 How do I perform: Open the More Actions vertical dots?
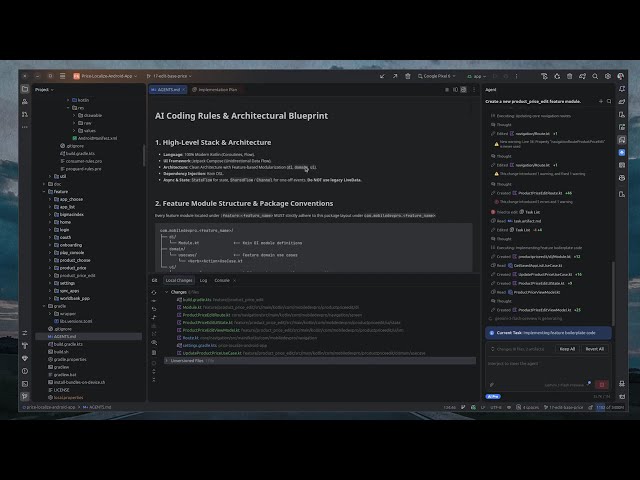516,76
